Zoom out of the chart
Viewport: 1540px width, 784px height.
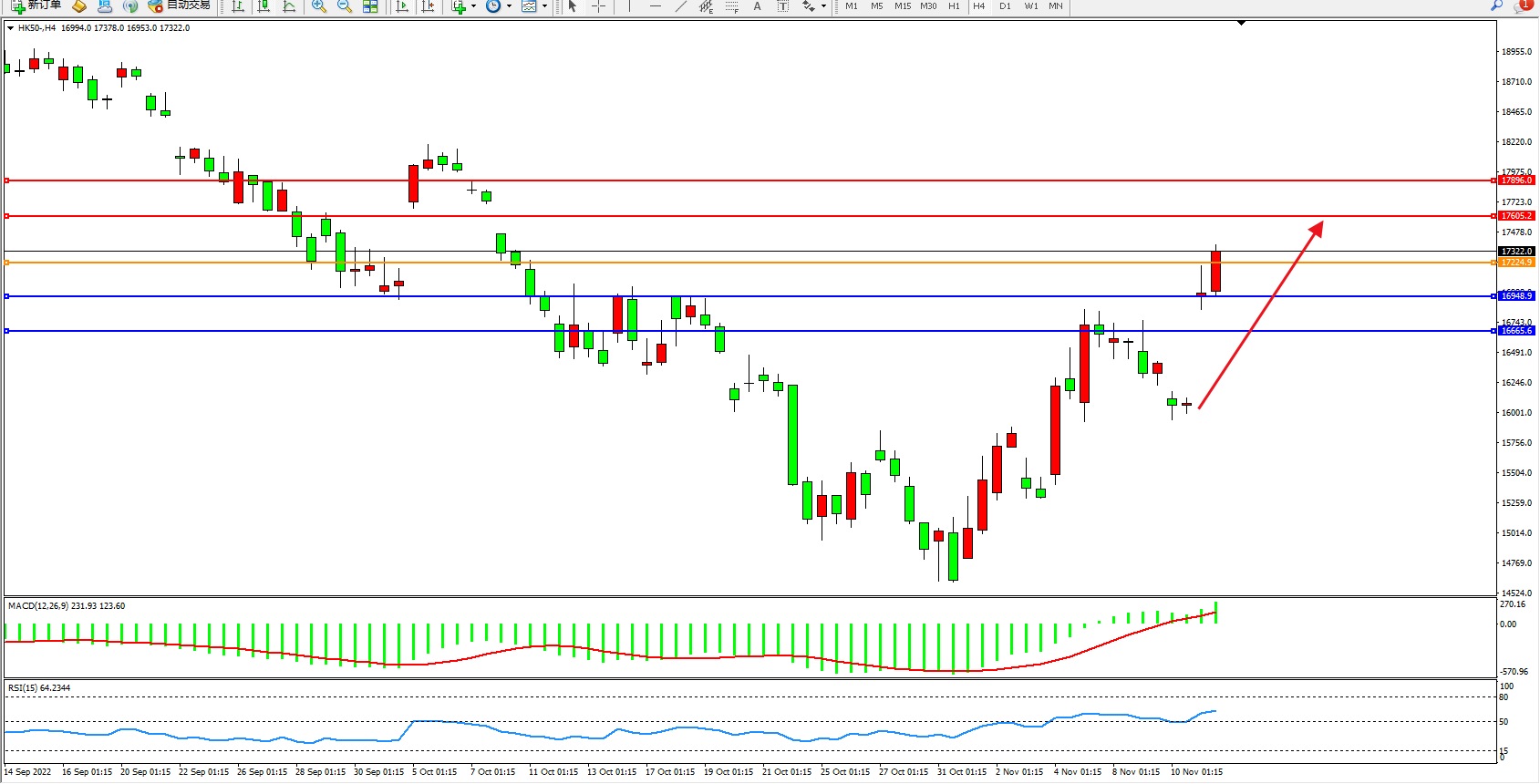[x=345, y=6]
